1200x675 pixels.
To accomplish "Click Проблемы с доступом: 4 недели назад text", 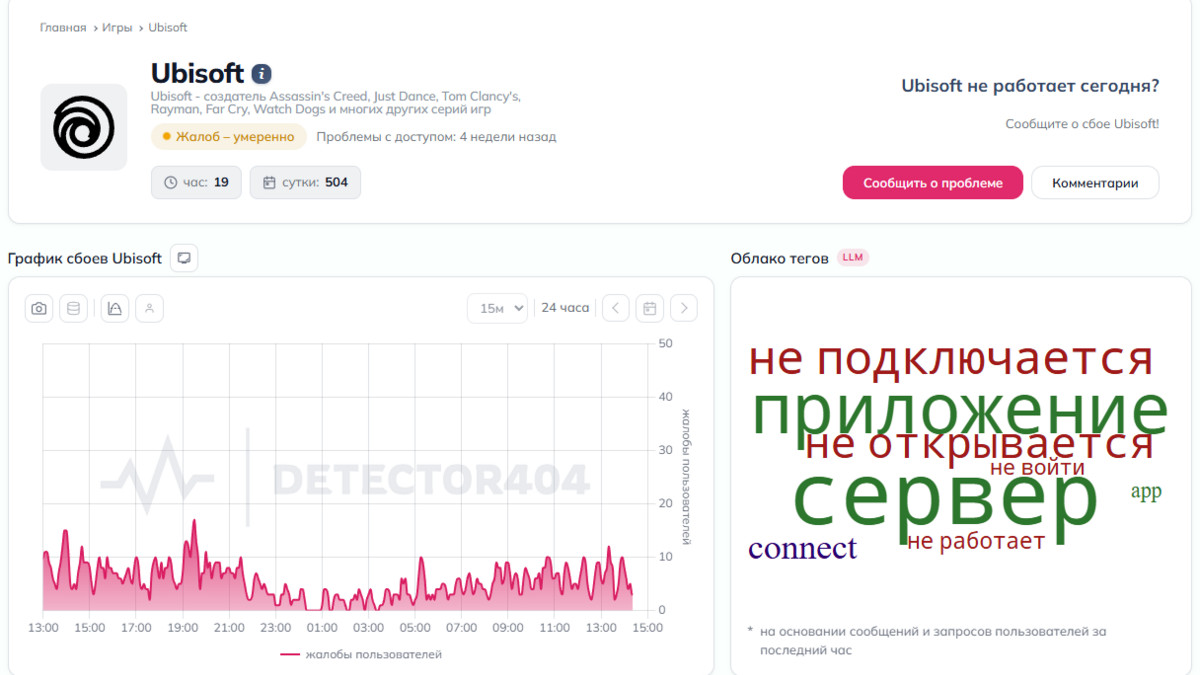I will [x=436, y=137].
